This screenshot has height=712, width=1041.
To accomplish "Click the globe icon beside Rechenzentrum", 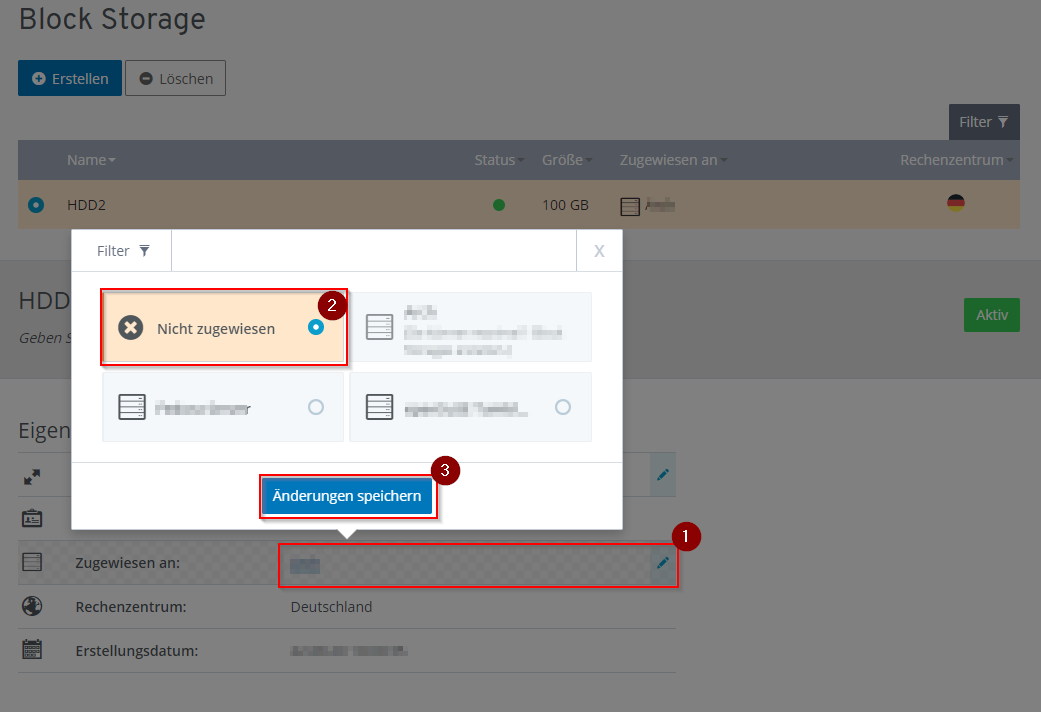I will (x=32, y=606).
